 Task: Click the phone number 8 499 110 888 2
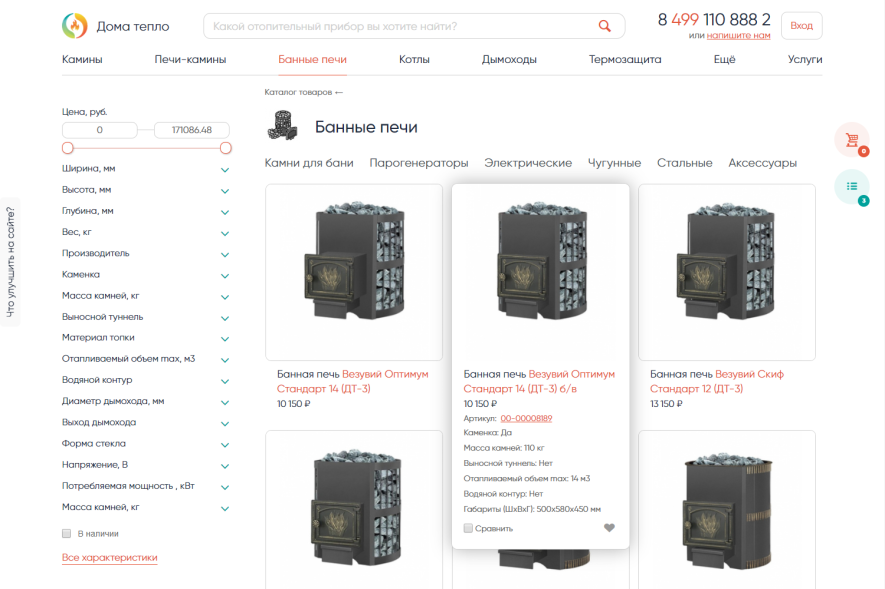click(714, 20)
